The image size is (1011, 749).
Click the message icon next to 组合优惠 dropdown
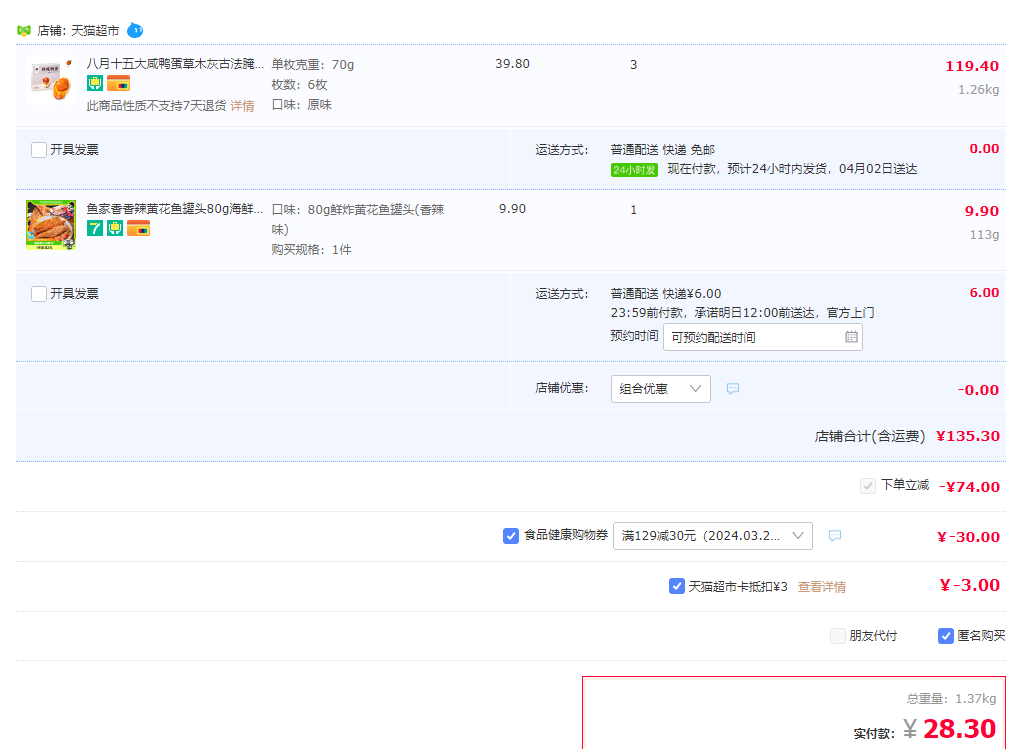(x=733, y=389)
